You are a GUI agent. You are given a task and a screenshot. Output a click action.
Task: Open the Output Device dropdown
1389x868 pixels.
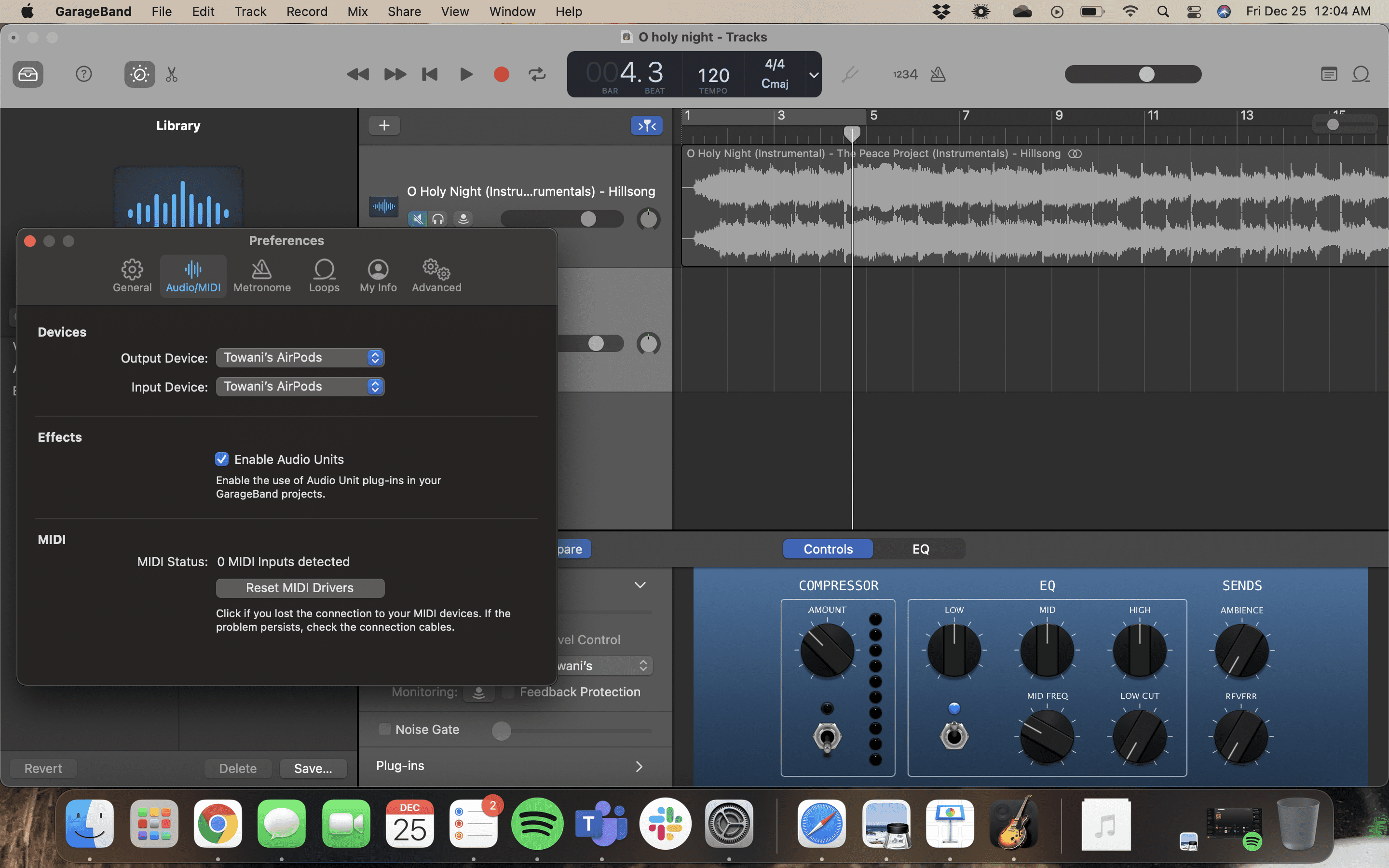[300, 358]
